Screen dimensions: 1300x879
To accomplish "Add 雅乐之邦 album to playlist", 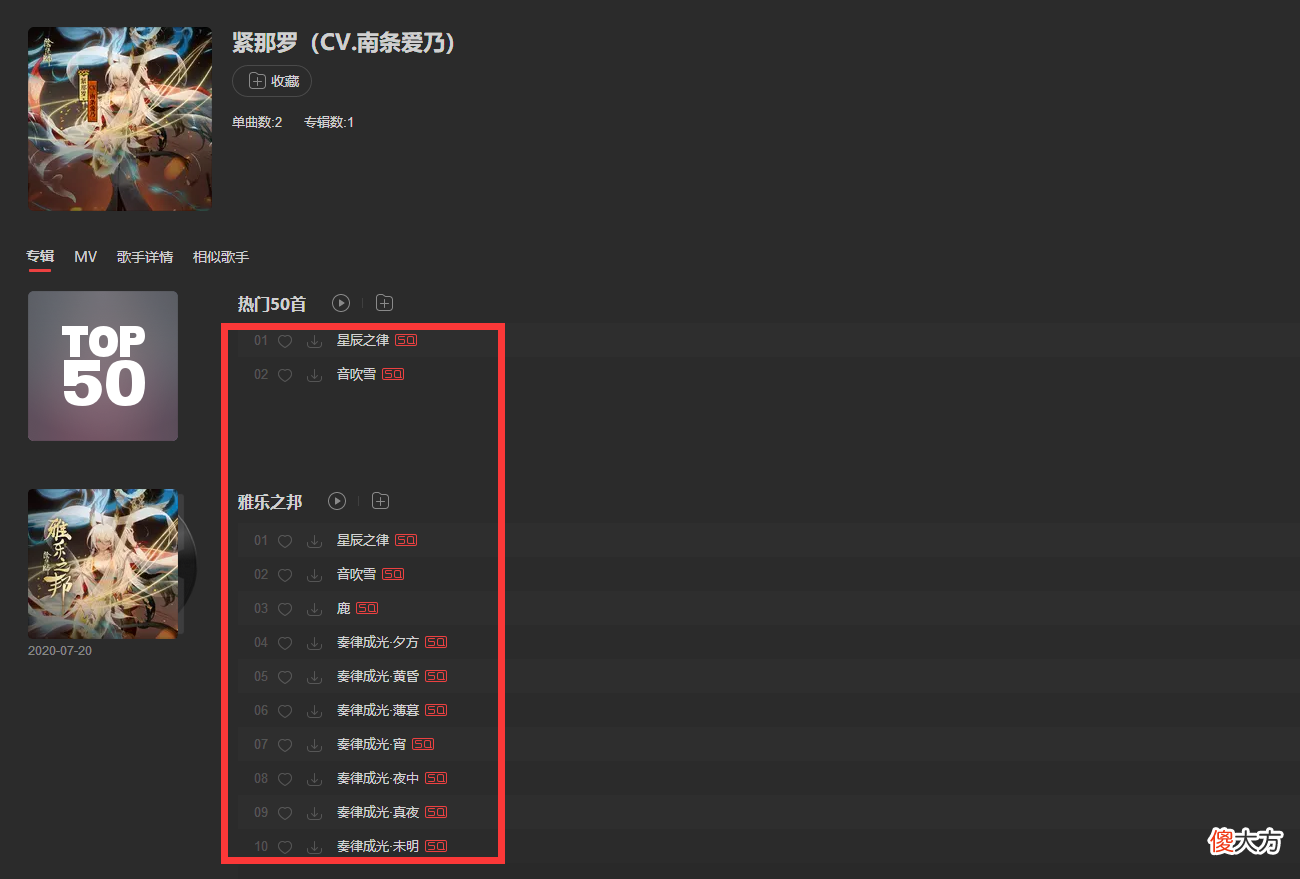I will [380, 500].
